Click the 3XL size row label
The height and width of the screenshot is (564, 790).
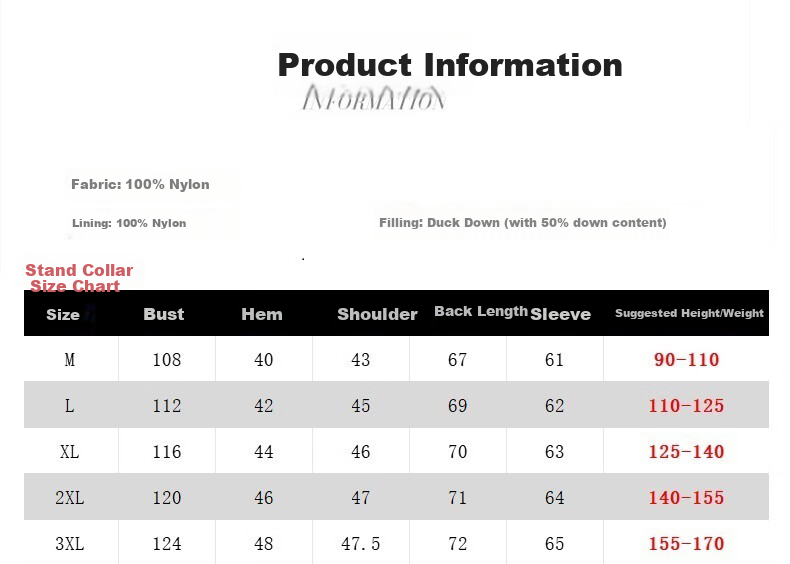pos(70,544)
